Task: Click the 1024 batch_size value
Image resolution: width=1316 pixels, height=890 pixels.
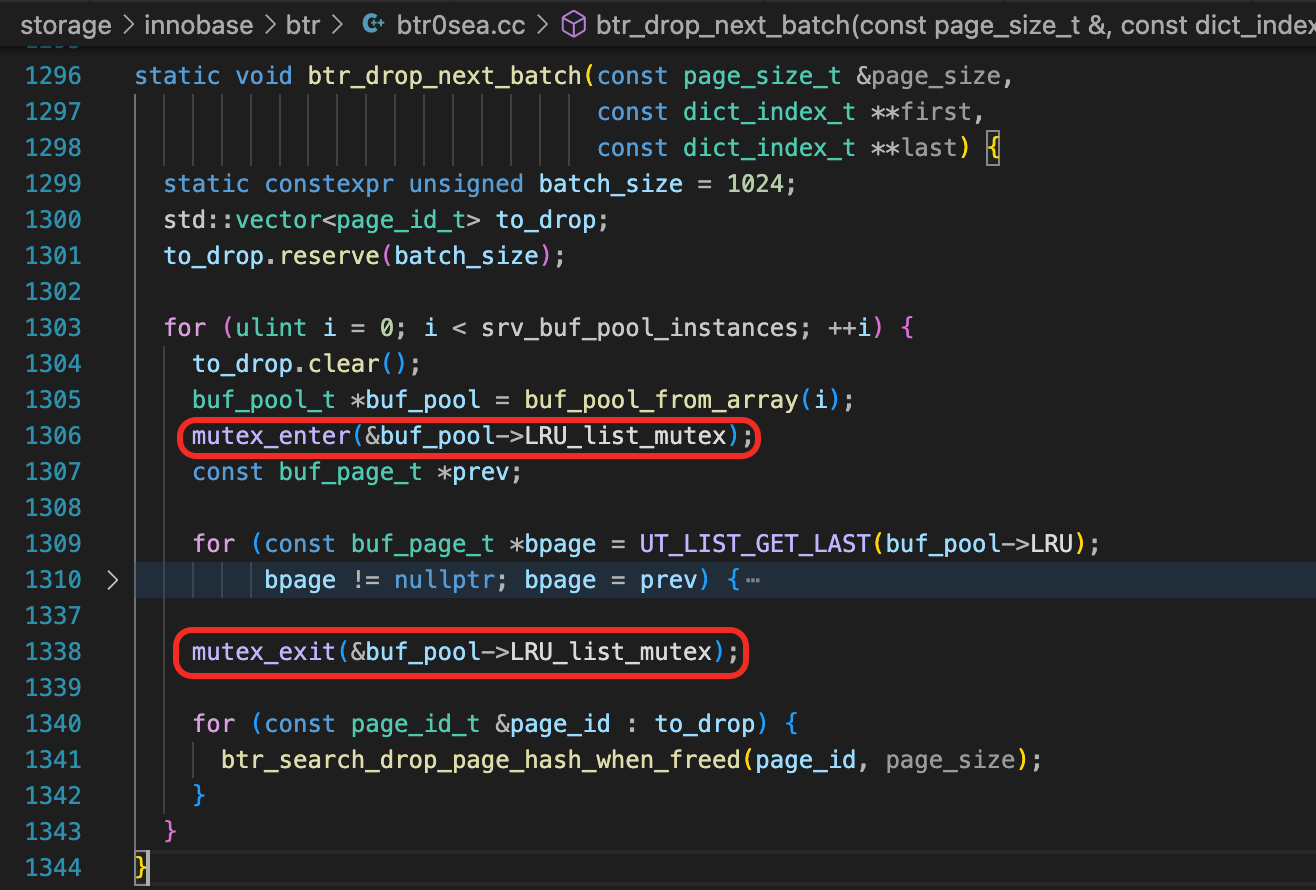Action: click(755, 184)
